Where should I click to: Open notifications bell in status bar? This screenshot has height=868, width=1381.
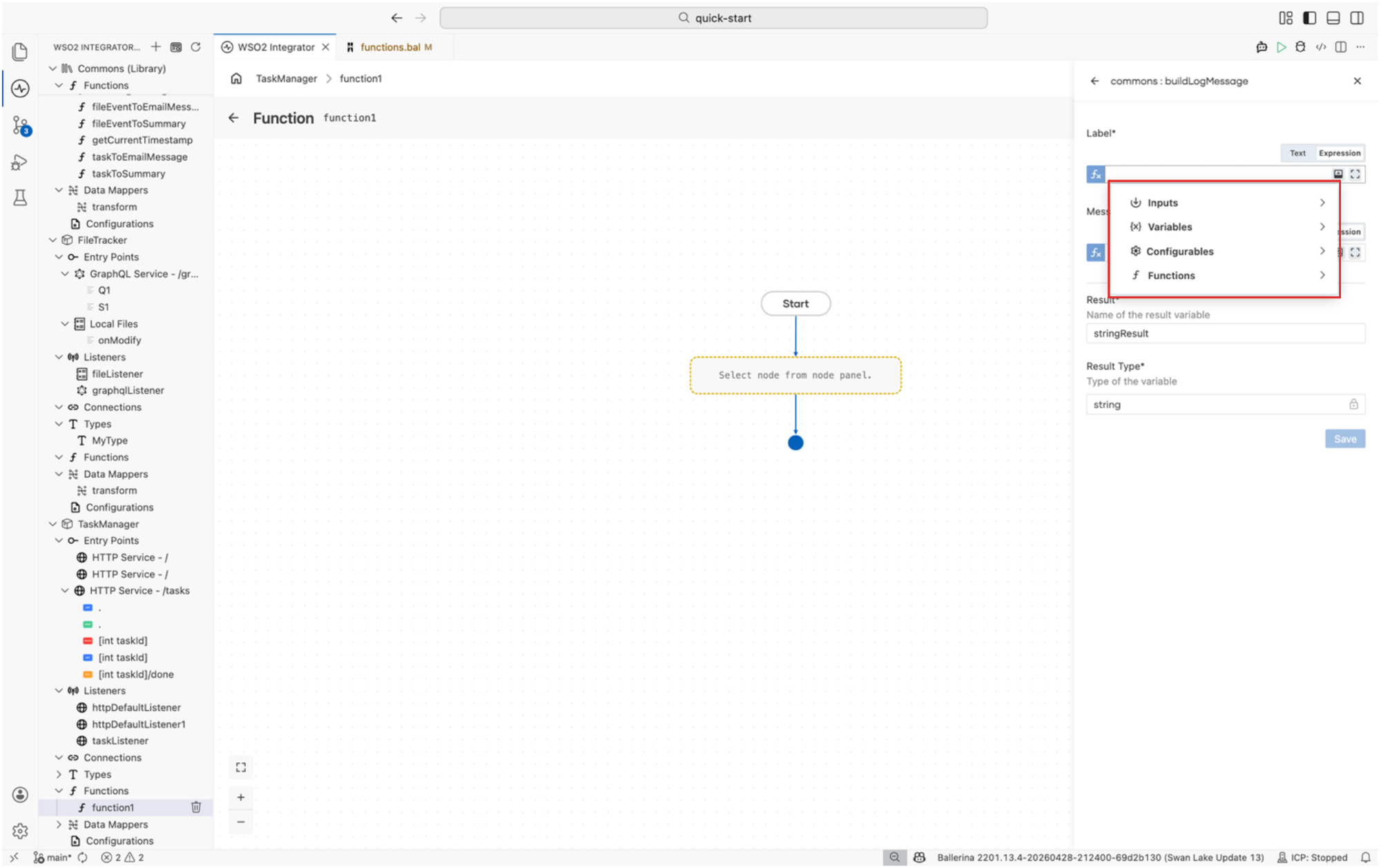(1365, 857)
